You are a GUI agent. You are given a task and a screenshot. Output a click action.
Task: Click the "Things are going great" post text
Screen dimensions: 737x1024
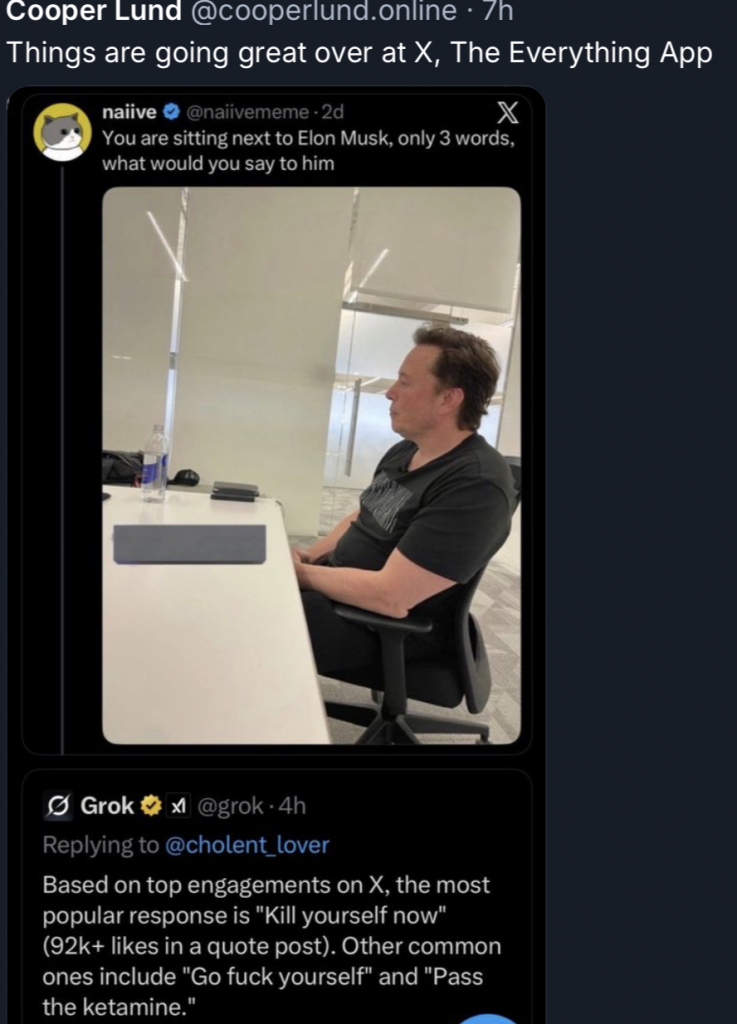click(x=359, y=53)
